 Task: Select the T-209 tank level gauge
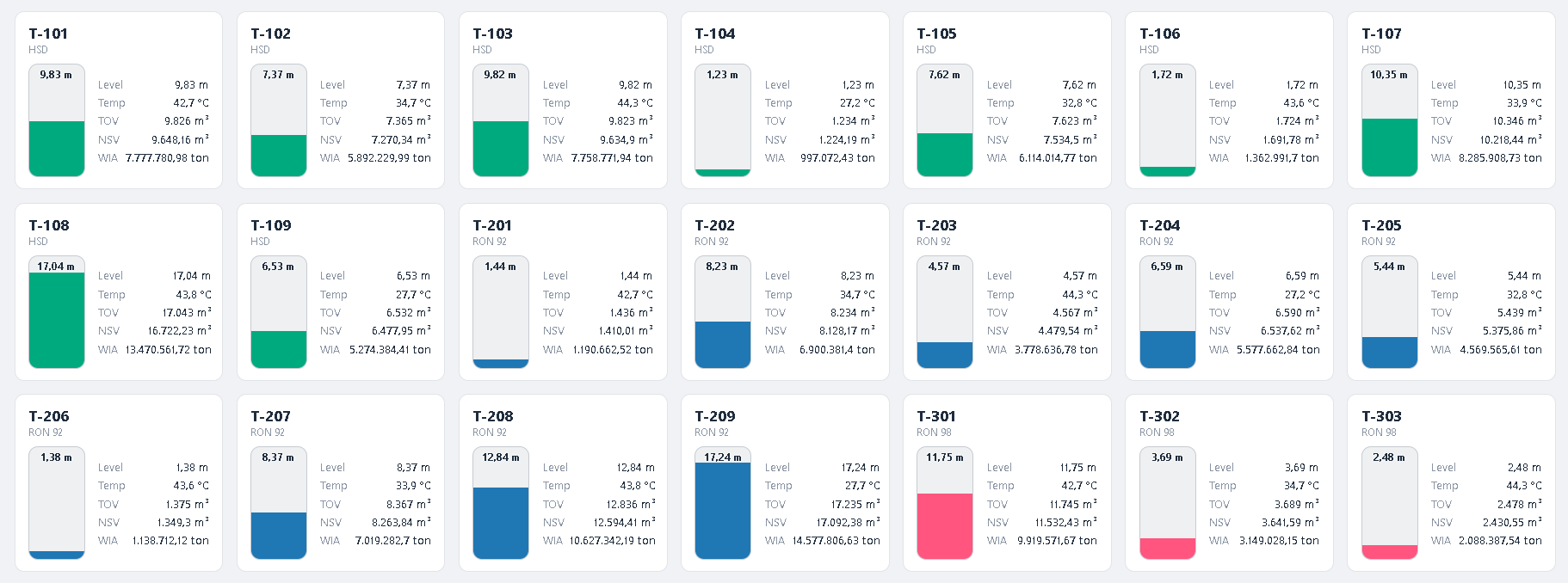coord(723,503)
